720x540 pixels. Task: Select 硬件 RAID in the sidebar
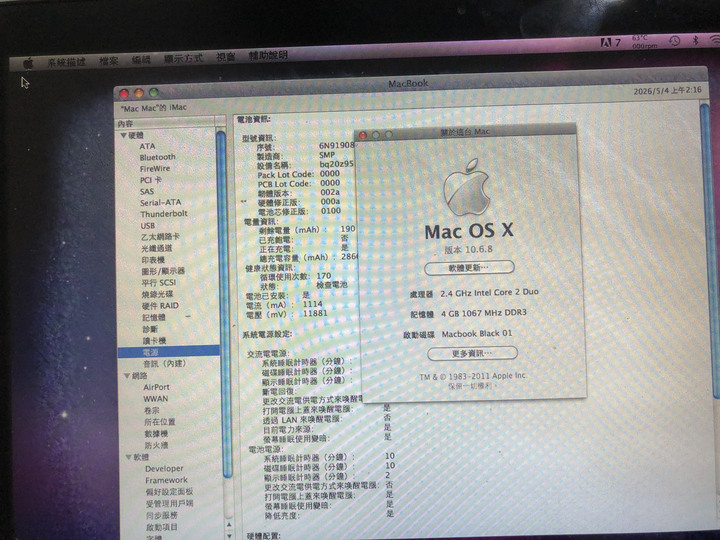pos(160,305)
